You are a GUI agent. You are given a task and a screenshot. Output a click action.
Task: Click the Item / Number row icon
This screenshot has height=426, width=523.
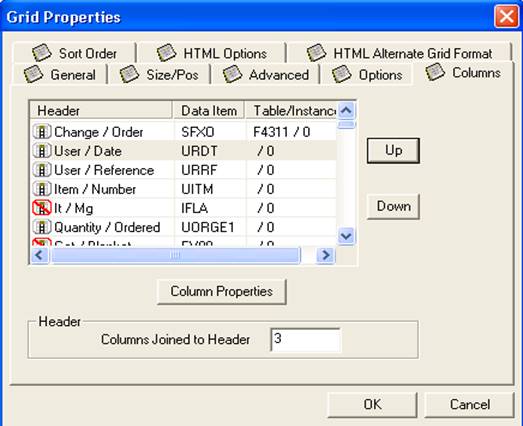point(42,189)
